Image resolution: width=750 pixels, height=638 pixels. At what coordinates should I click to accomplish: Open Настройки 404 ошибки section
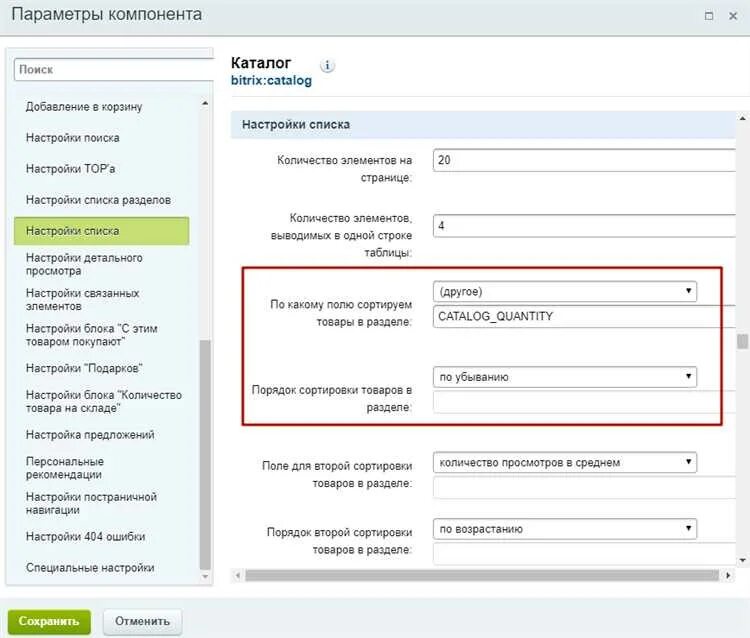point(85,537)
